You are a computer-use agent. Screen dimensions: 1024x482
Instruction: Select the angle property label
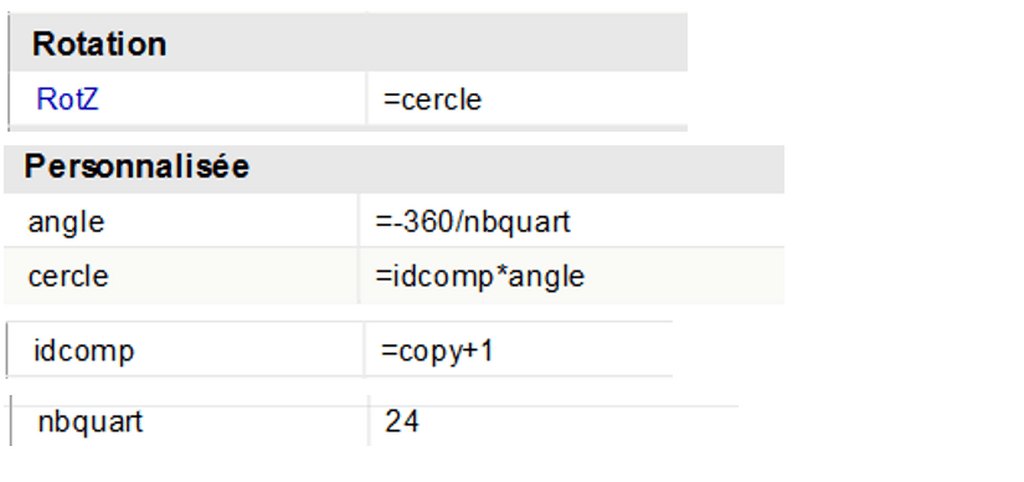click(66, 221)
